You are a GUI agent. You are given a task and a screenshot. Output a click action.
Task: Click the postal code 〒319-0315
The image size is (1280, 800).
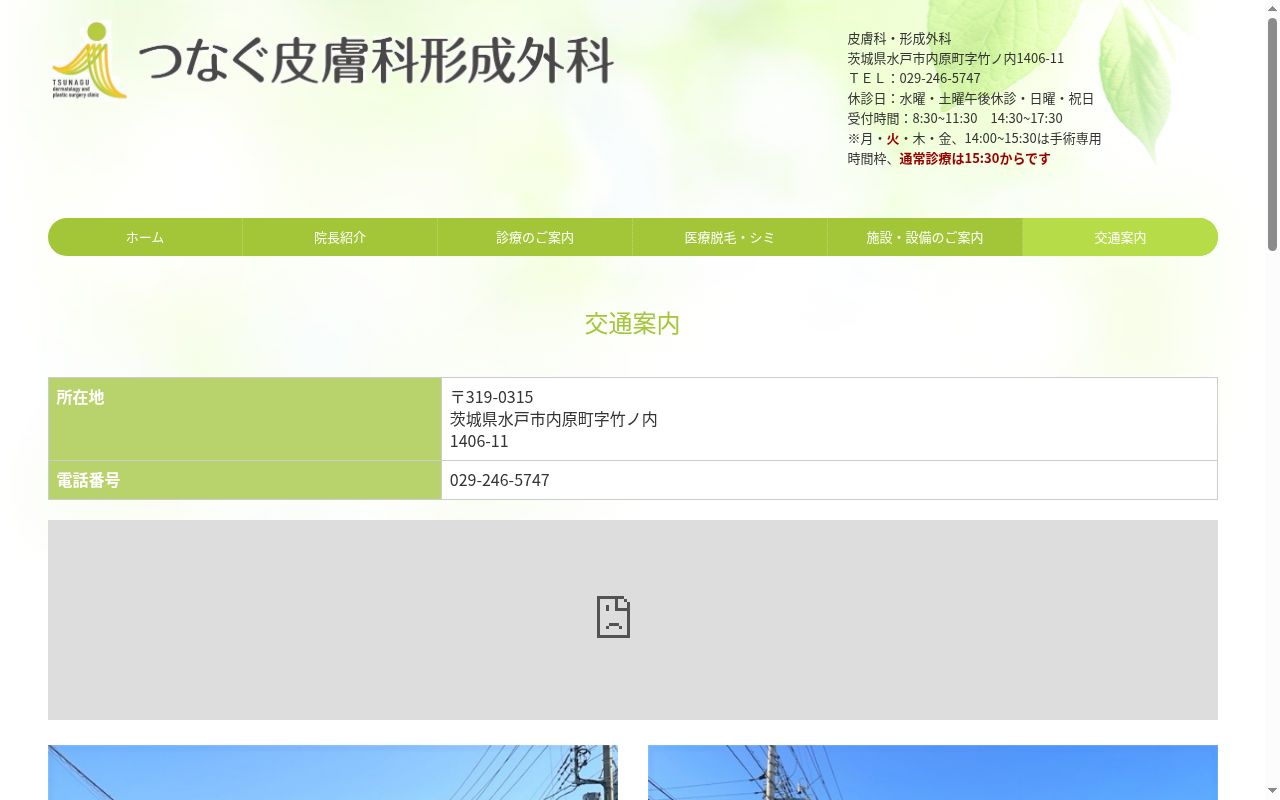pyautogui.click(x=491, y=397)
